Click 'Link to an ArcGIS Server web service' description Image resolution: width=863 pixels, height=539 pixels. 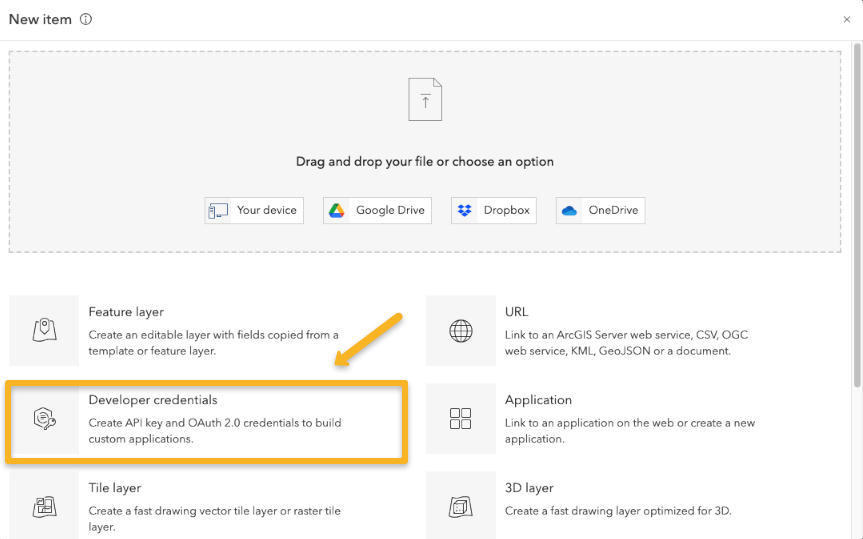pyautogui.click(x=626, y=342)
